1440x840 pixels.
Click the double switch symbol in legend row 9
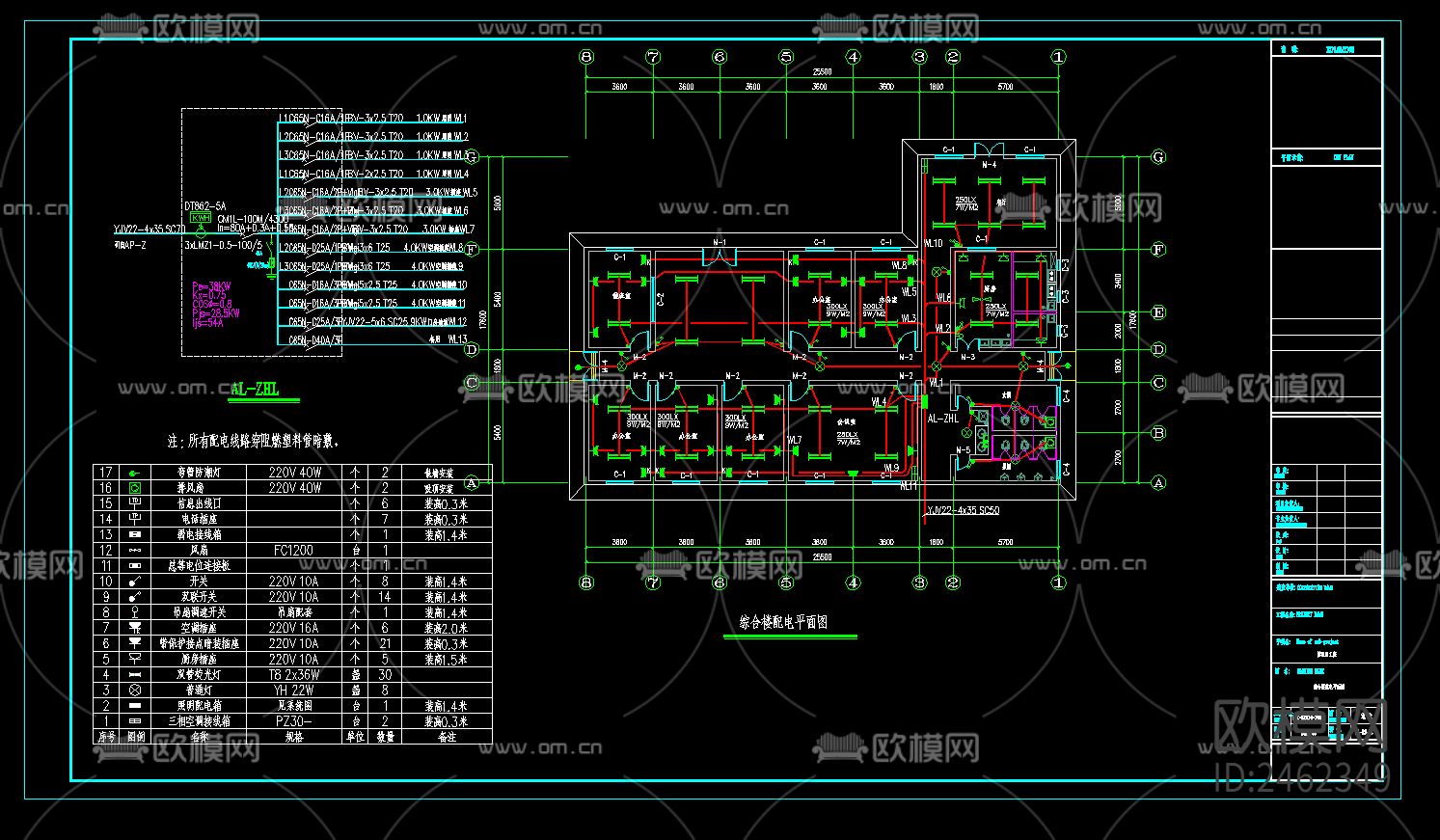[136, 596]
